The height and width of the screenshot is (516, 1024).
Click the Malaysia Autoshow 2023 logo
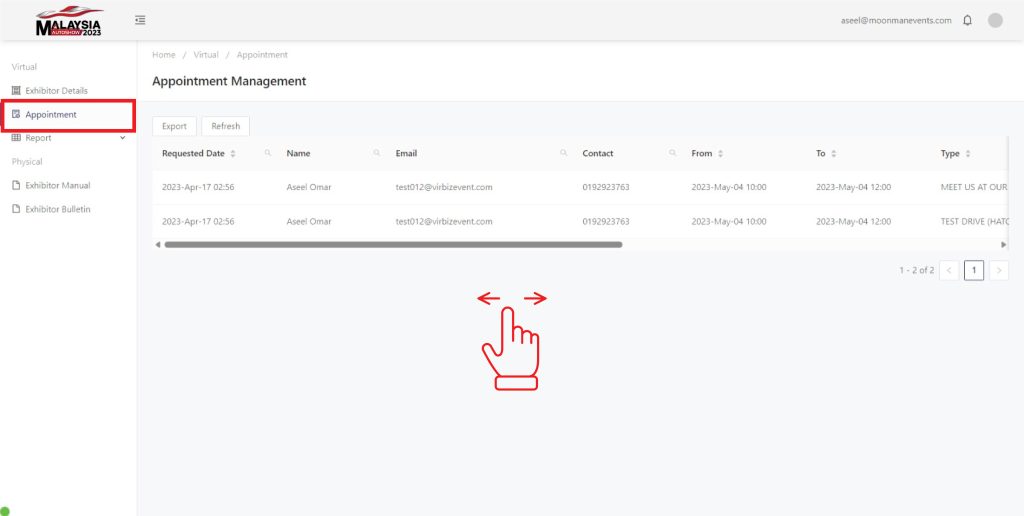pyautogui.click(x=69, y=22)
